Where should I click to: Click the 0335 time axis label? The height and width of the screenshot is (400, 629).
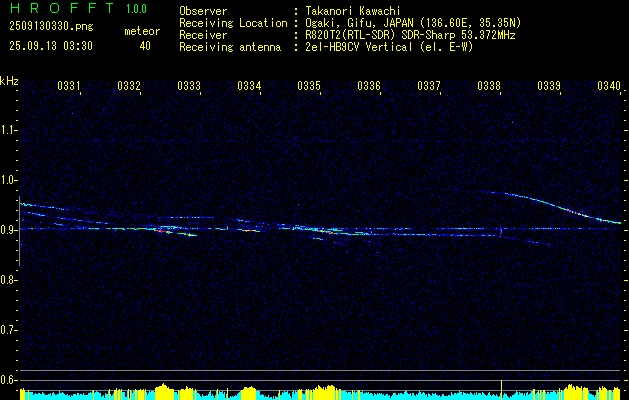click(x=309, y=86)
